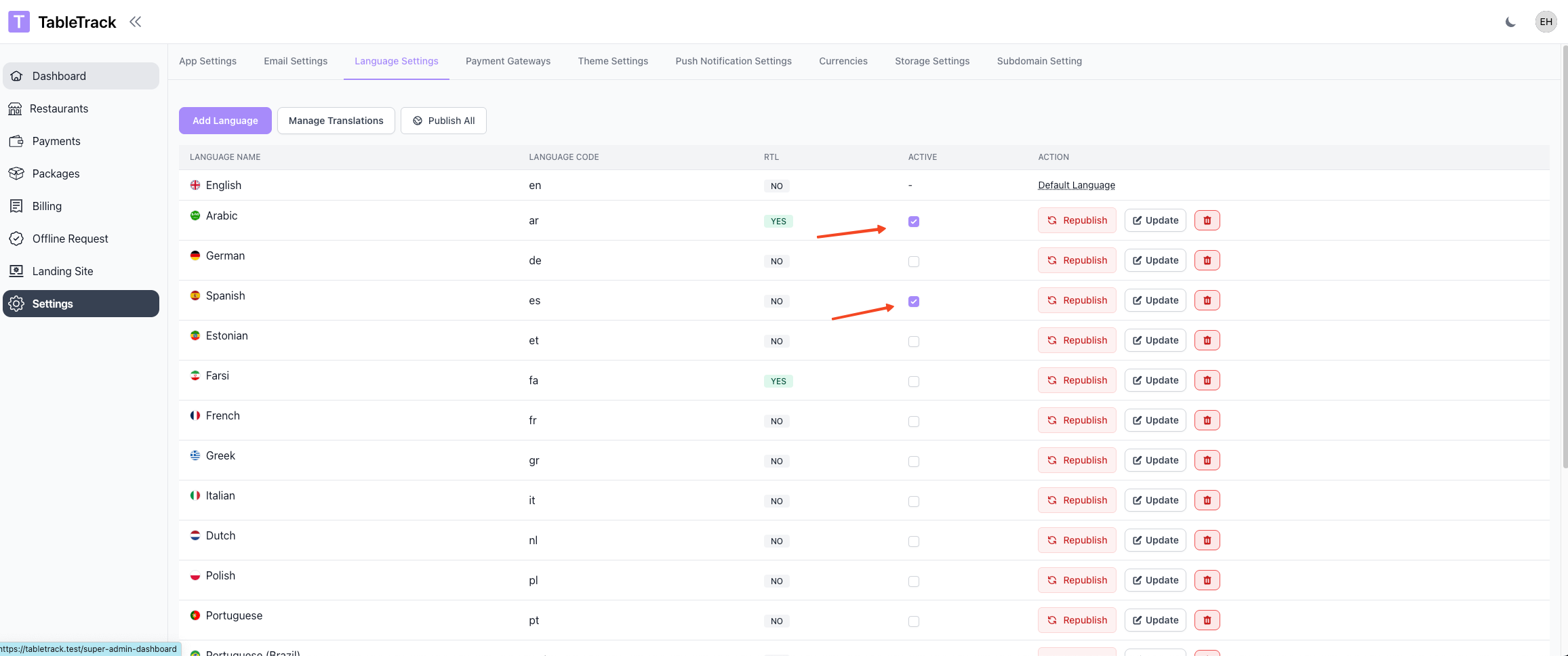1568x656 pixels.
Task: Click trash icon for French row
Action: (x=1207, y=420)
